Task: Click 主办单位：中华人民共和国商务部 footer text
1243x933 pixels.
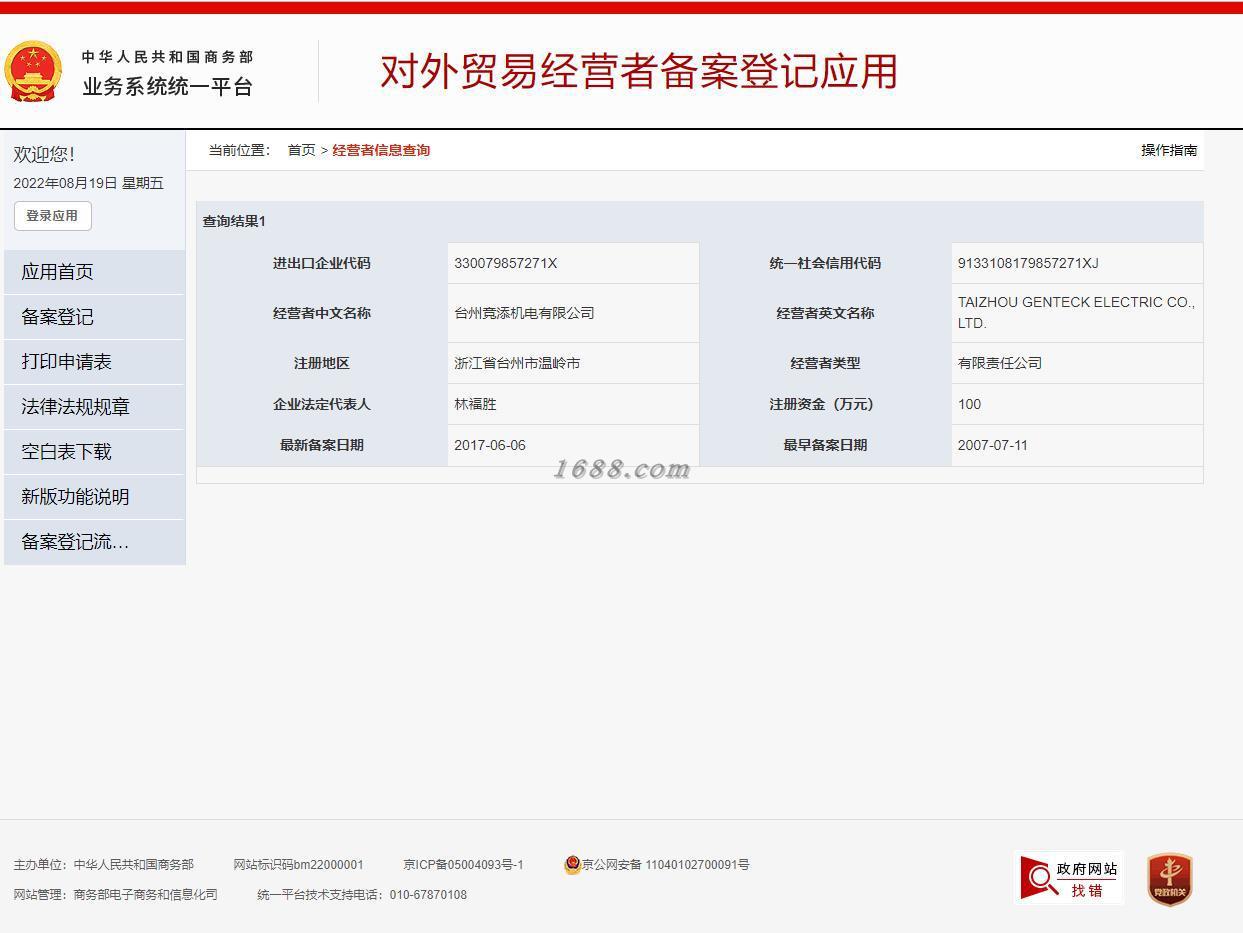Action: point(103,865)
